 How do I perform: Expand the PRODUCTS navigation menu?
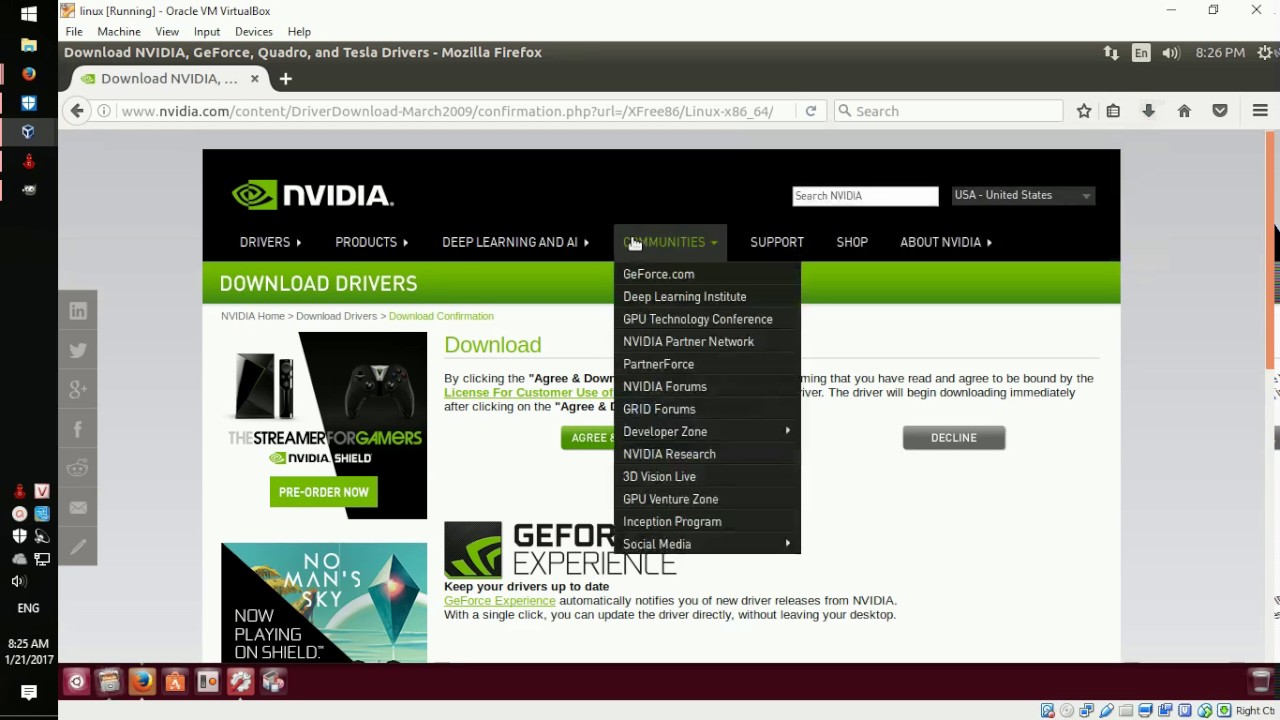[371, 242]
